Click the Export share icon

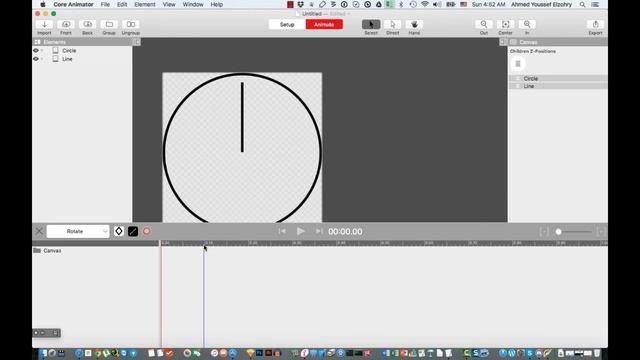[595, 24]
